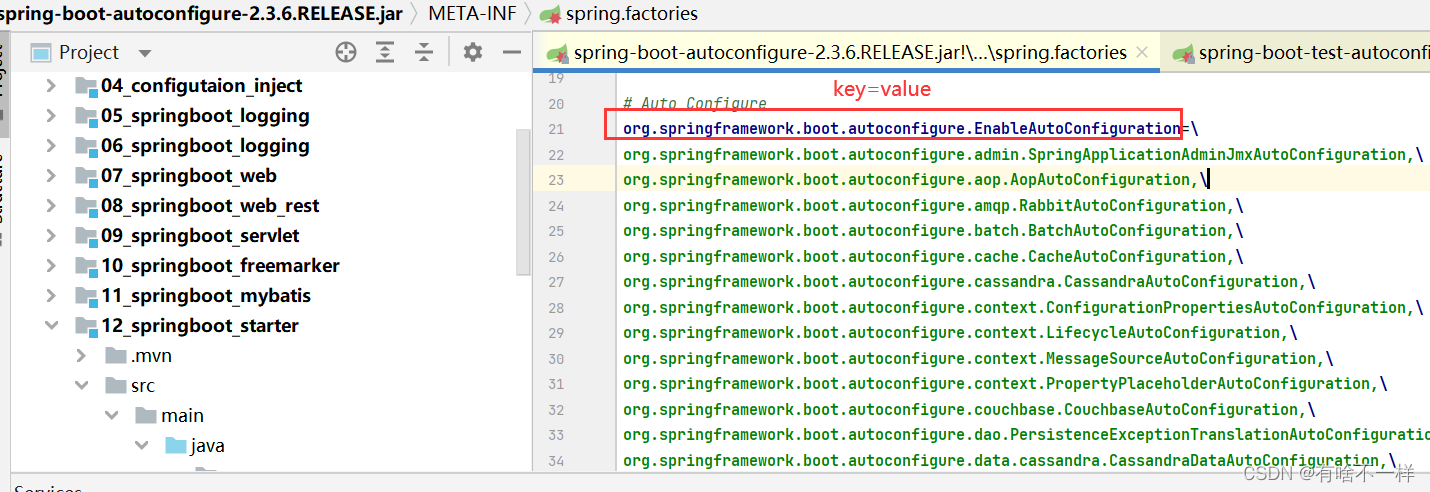Viewport: 1430px width, 492px height.
Task: Click the jar name in the breadcrumb
Action: (x=201, y=13)
